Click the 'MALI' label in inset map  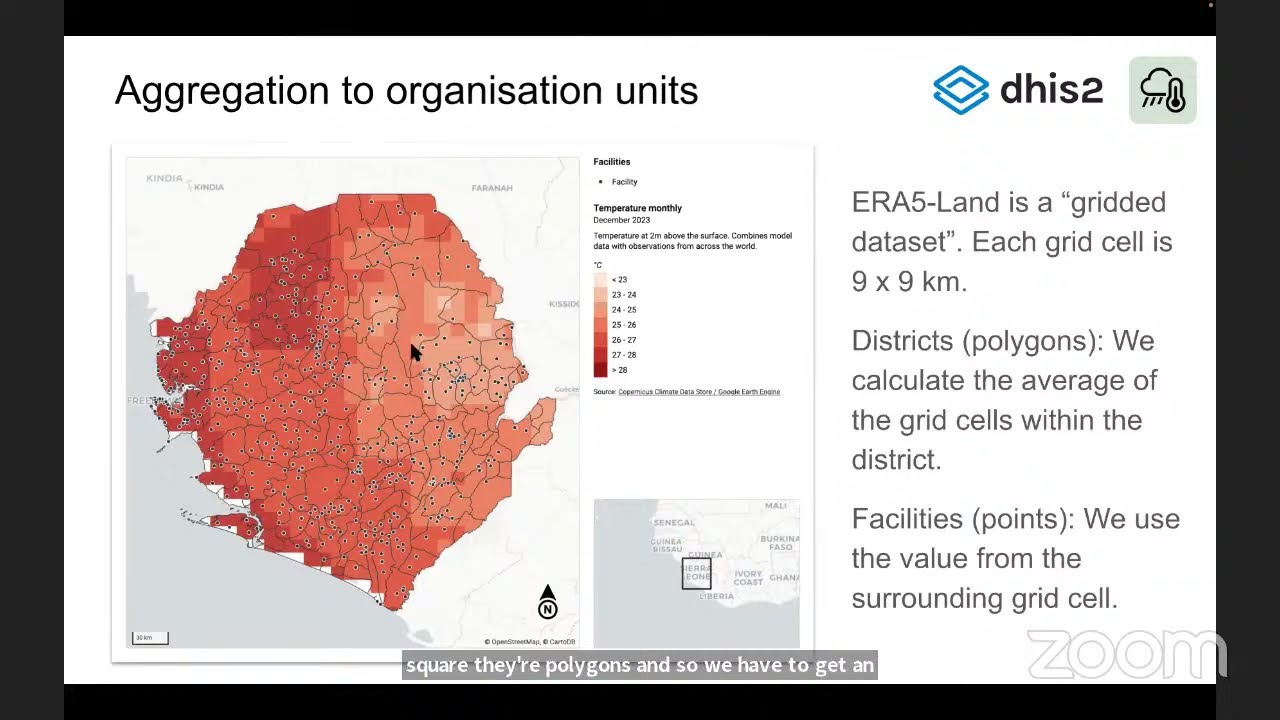click(775, 506)
